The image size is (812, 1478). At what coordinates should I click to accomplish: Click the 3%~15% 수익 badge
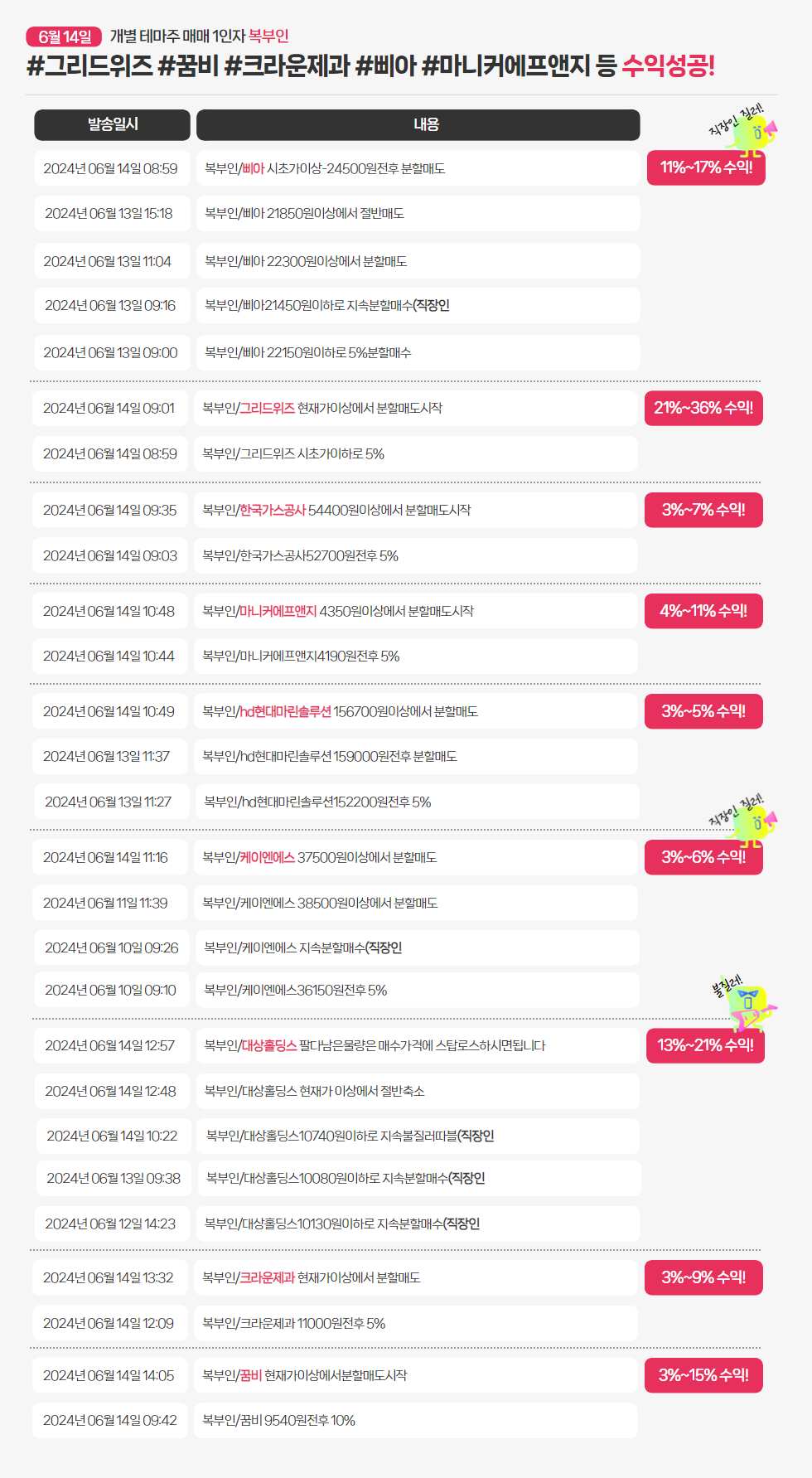click(703, 1375)
